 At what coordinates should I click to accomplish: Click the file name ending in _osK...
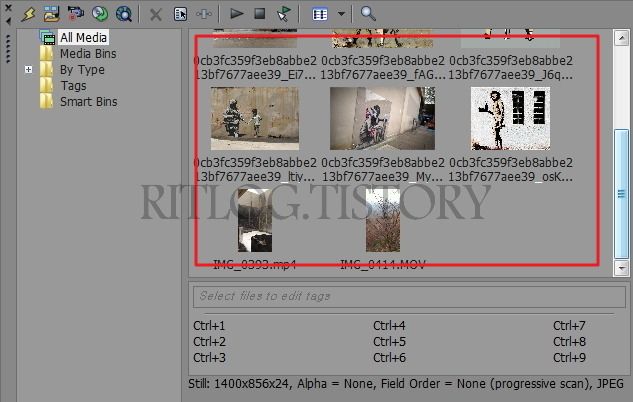tap(511, 170)
